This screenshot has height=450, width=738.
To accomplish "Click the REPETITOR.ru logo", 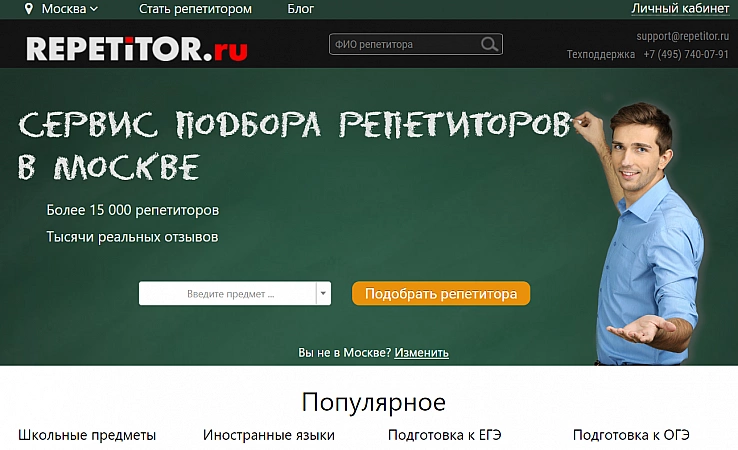I will [137, 49].
